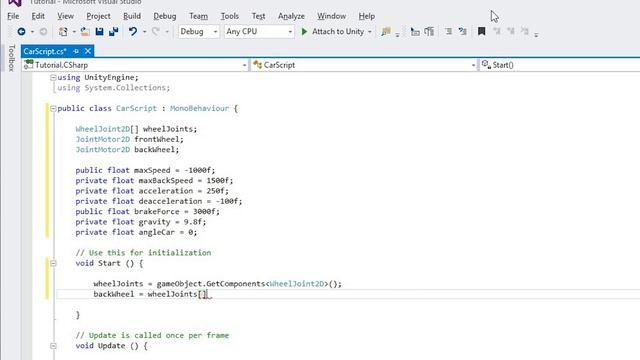640x360 pixels.
Task: Click the Comment Out Selection icon
Action: point(448,31)
